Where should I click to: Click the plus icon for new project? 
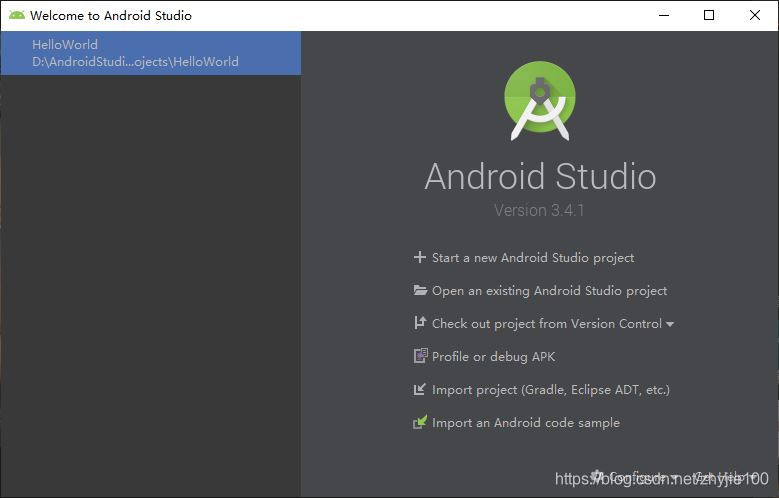click(420, 257)
